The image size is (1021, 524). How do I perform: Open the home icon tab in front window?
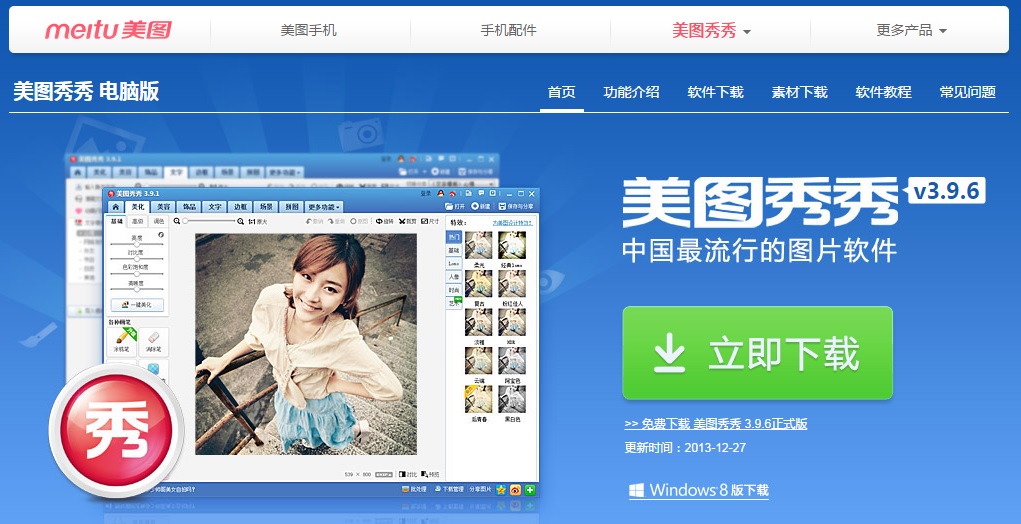point(116,207)
